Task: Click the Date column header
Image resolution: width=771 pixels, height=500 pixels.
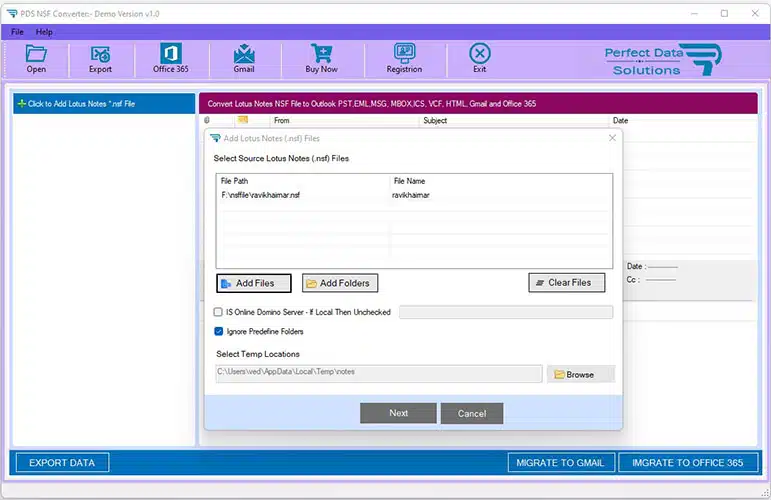Action: click(x=621, y=120)
